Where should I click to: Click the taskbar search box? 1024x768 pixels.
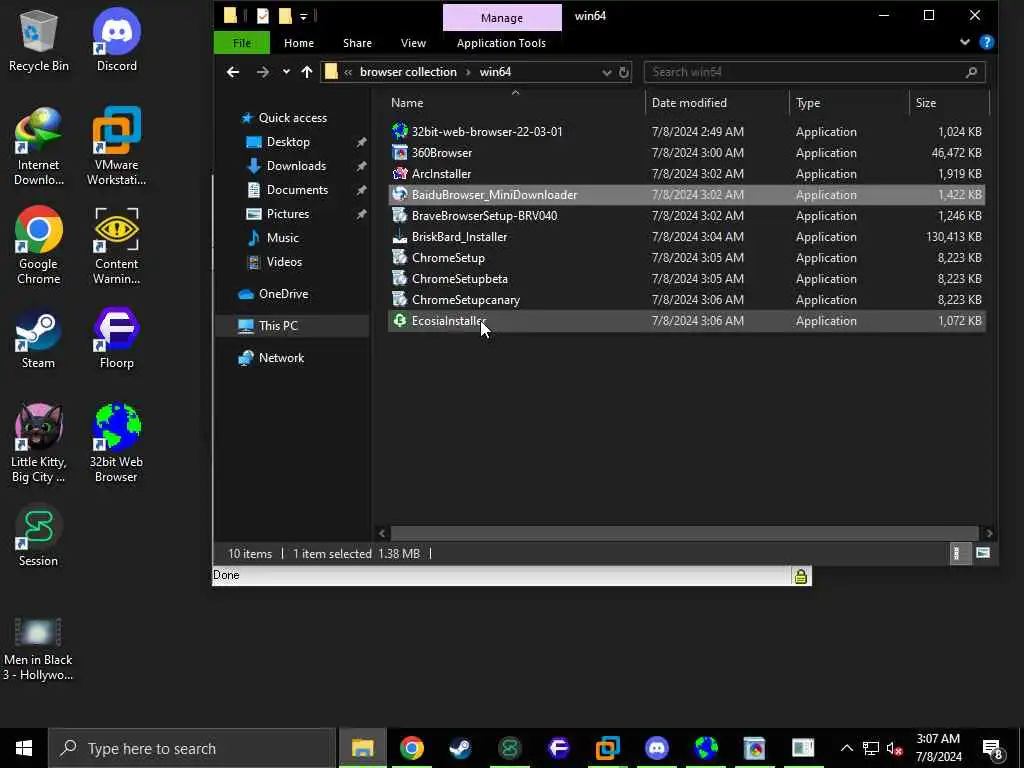pos(192,748)
